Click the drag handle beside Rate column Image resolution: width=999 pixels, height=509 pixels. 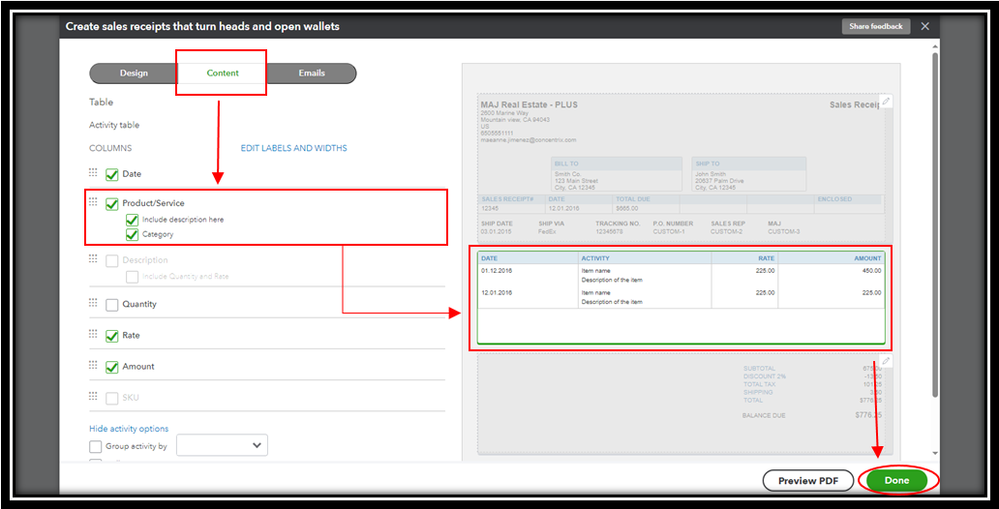coord(93,334)
